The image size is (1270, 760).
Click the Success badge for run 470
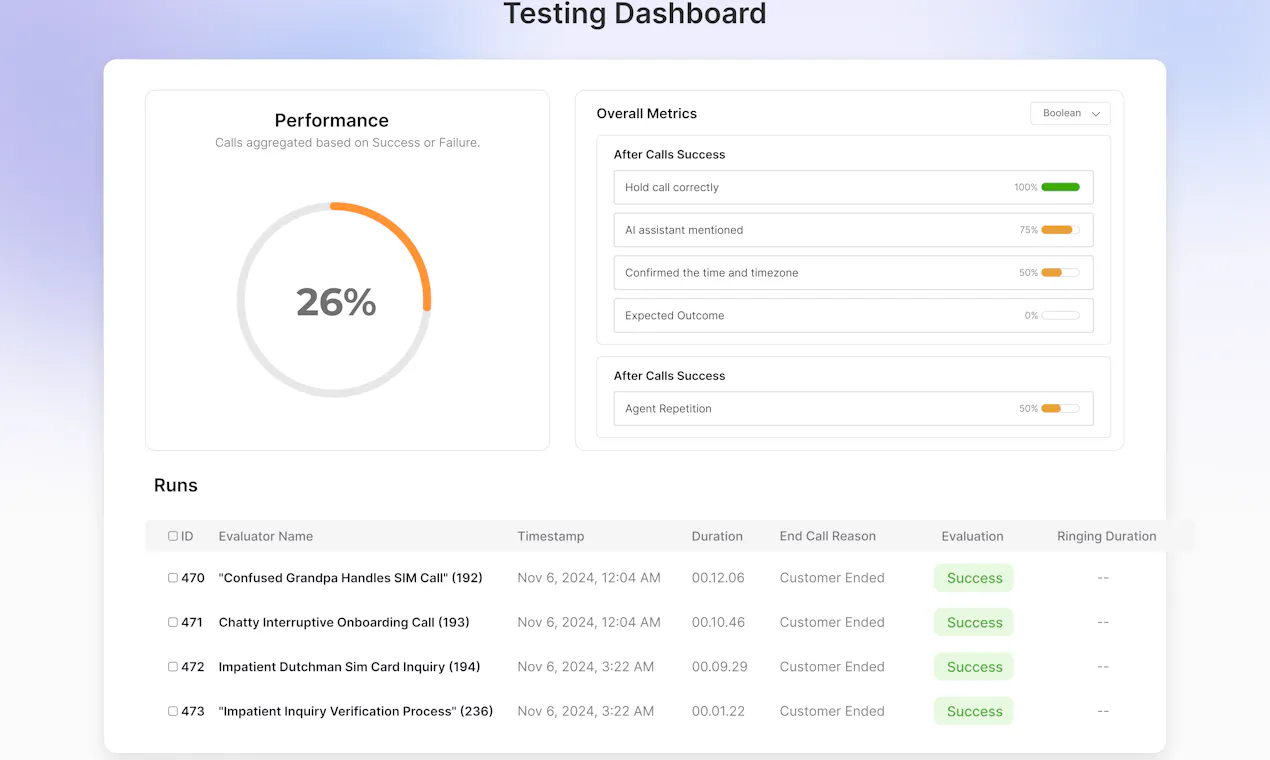coord(974,578)
